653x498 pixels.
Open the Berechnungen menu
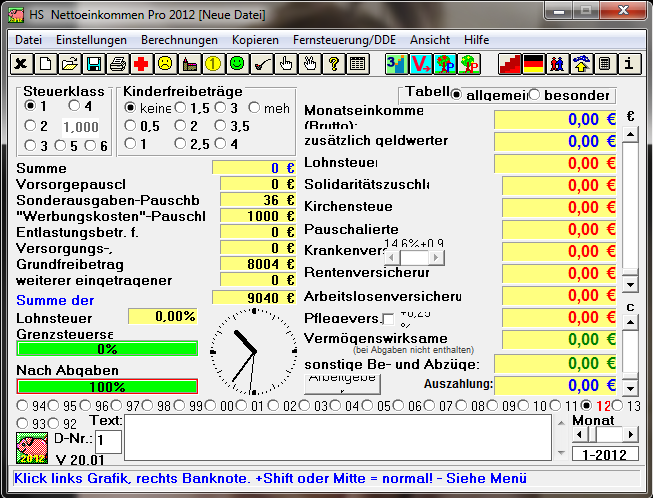pyautogui.click(x=179, y=40)
